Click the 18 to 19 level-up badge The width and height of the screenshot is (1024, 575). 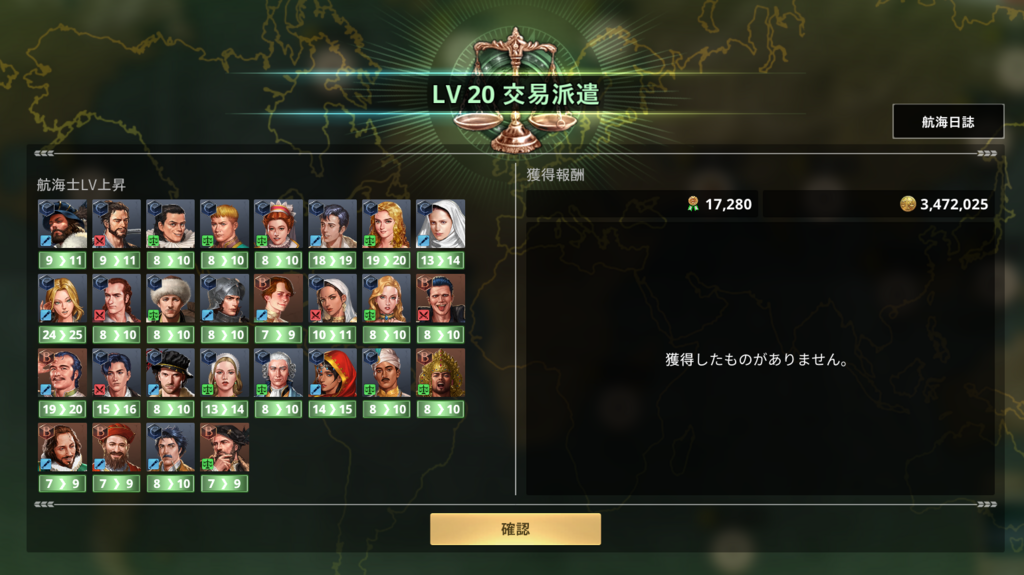tap(332, 261)
